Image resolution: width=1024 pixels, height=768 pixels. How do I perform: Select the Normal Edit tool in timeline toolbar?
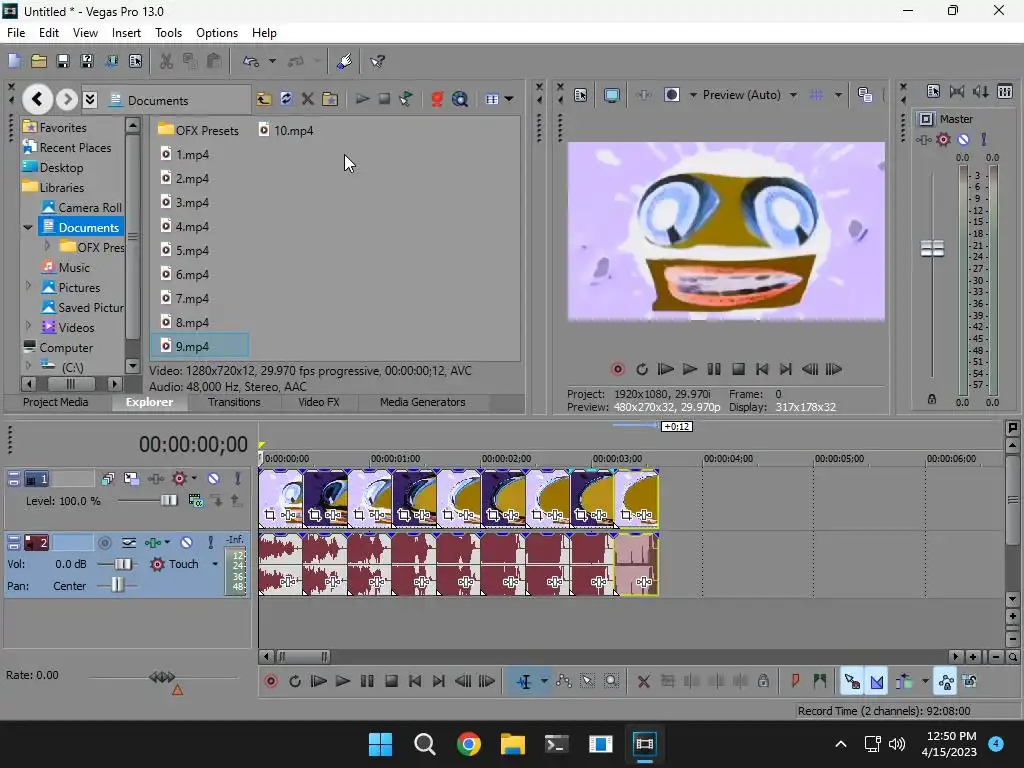[x=524, y=682]
